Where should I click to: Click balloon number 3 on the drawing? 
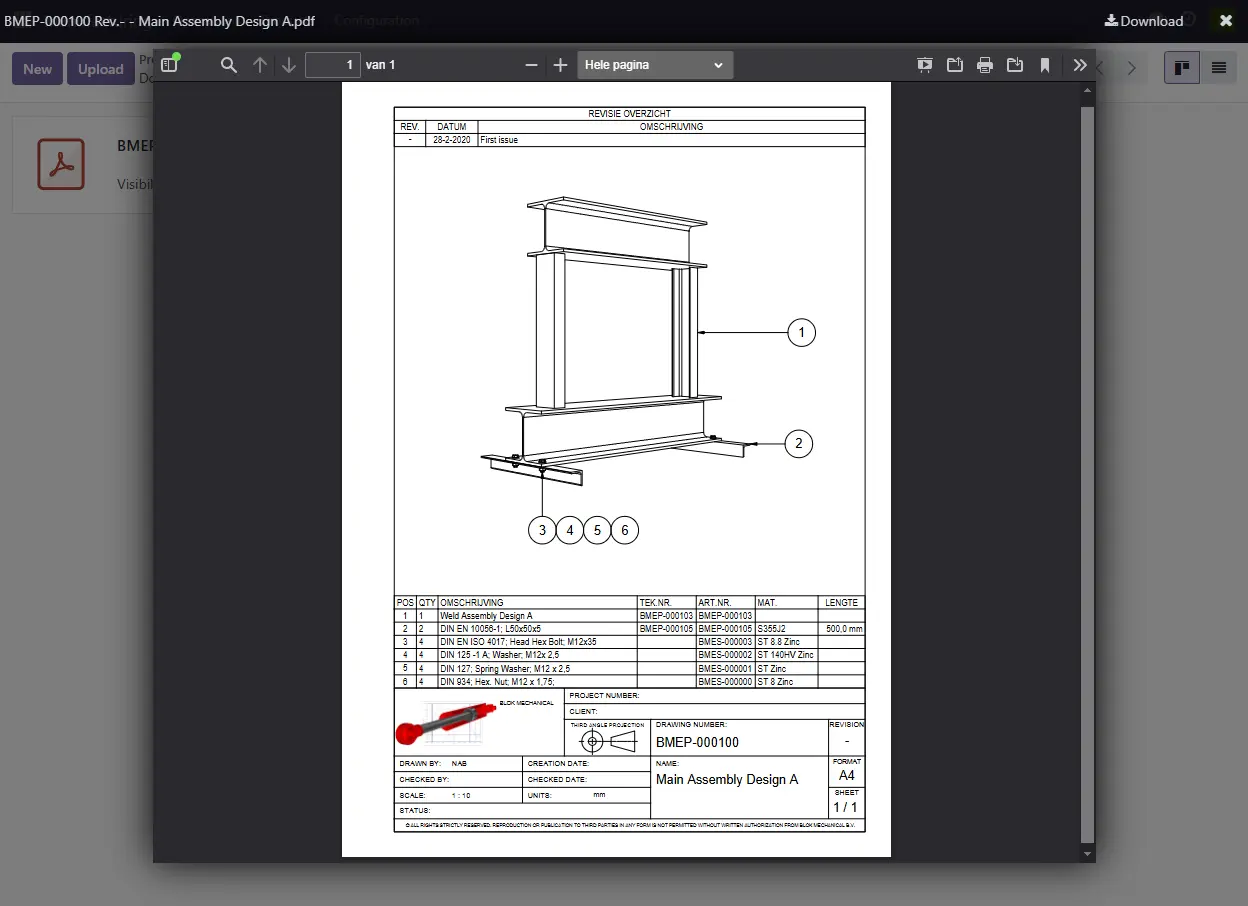pos(542,530)
